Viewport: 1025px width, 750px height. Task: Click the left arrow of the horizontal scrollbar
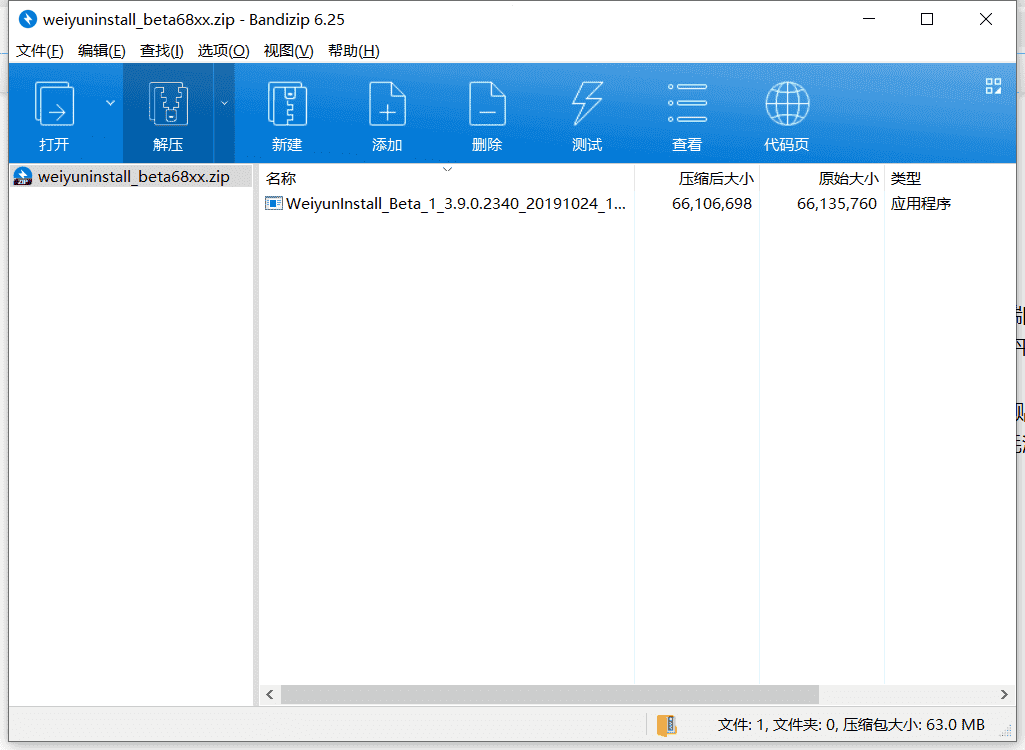coord(270,694)
